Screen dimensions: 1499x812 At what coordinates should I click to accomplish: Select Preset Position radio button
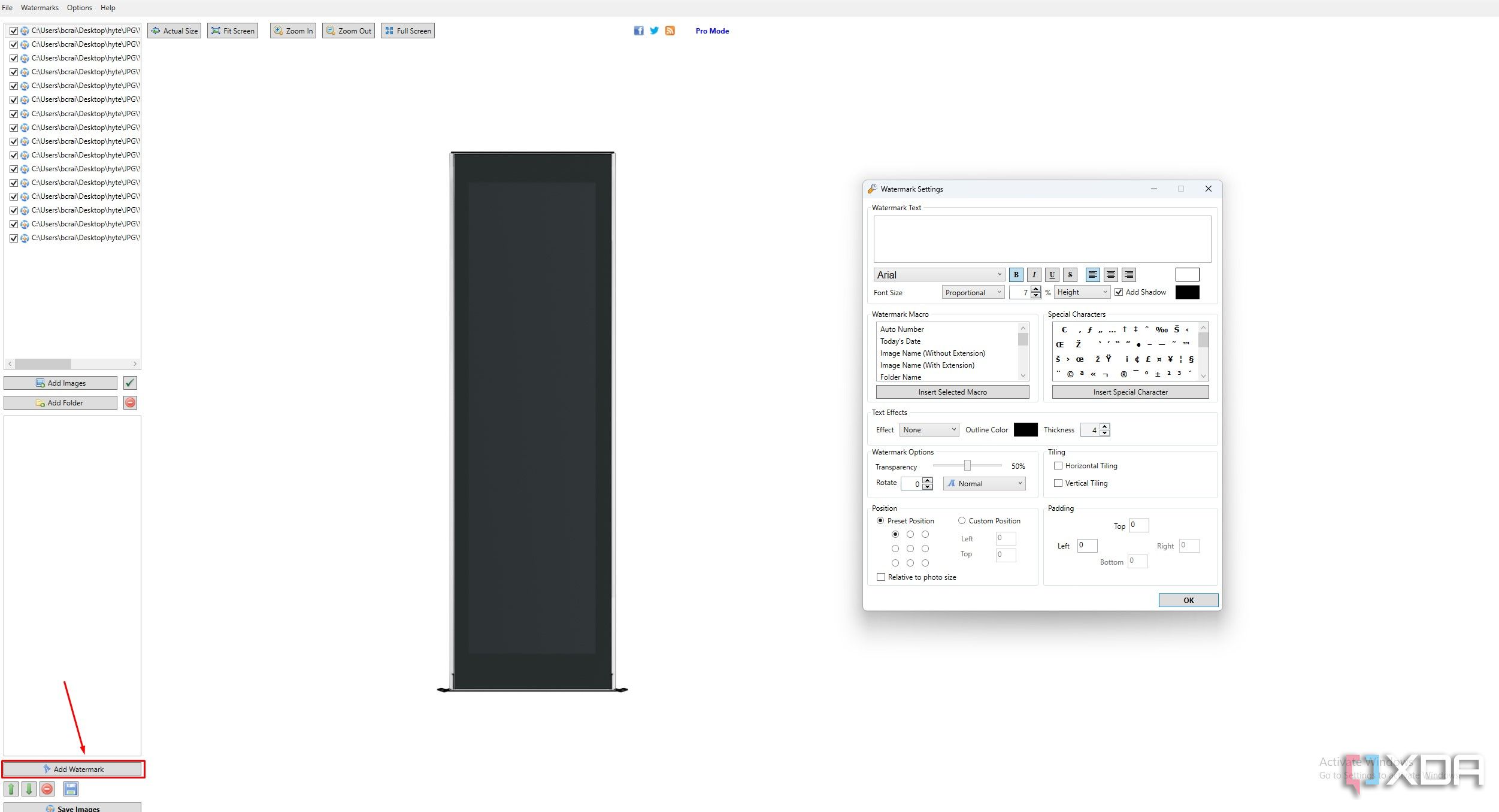click(x=880, y=520)
